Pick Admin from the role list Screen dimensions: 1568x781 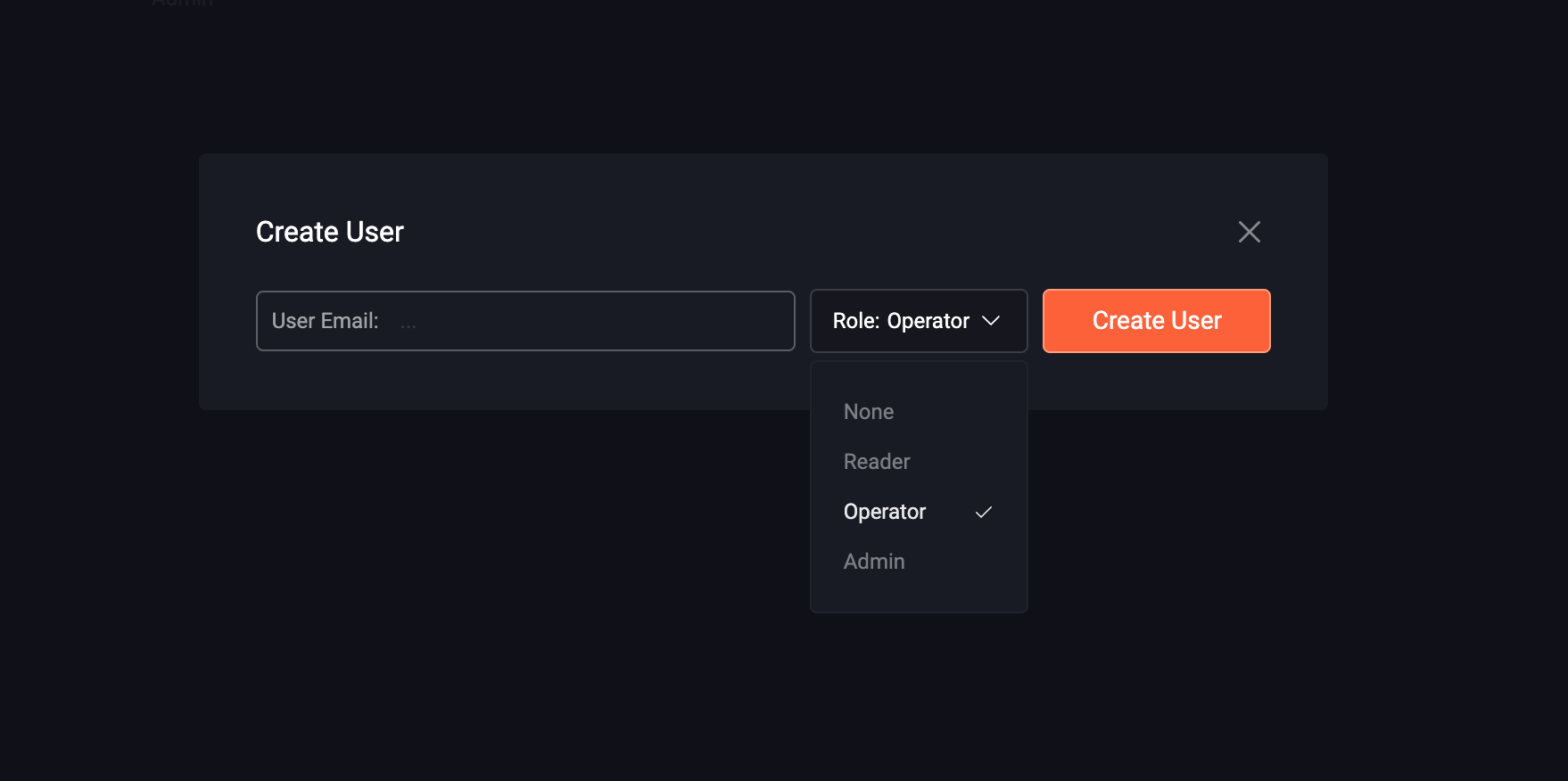(x=874, y=562)
